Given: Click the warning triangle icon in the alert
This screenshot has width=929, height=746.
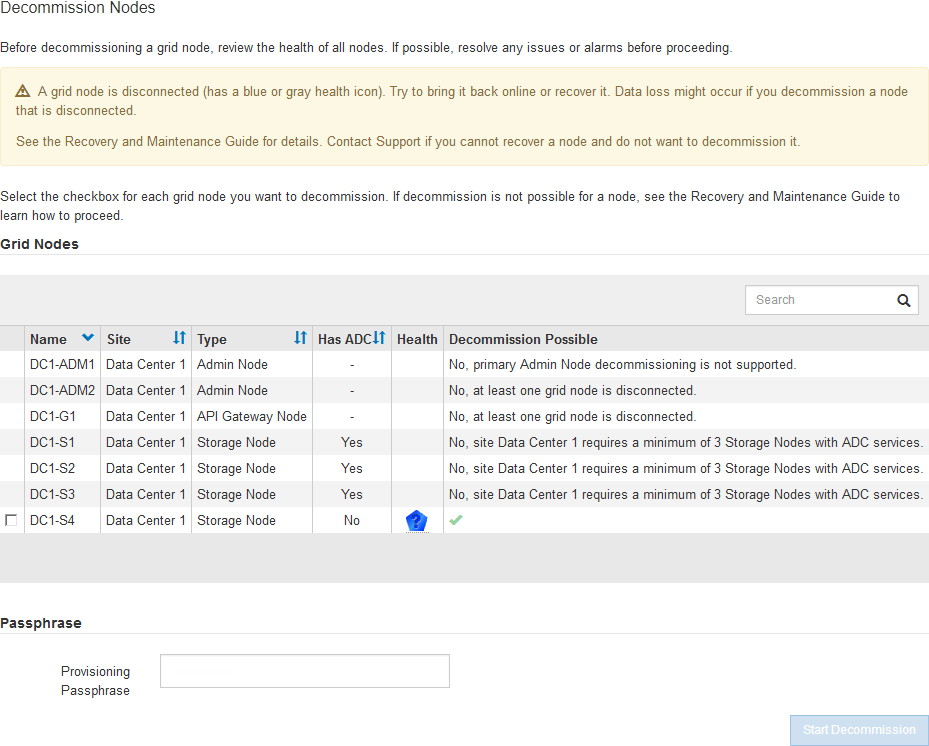Looking at the screenshot, I should pyautogui.click(x=23, y=91).
